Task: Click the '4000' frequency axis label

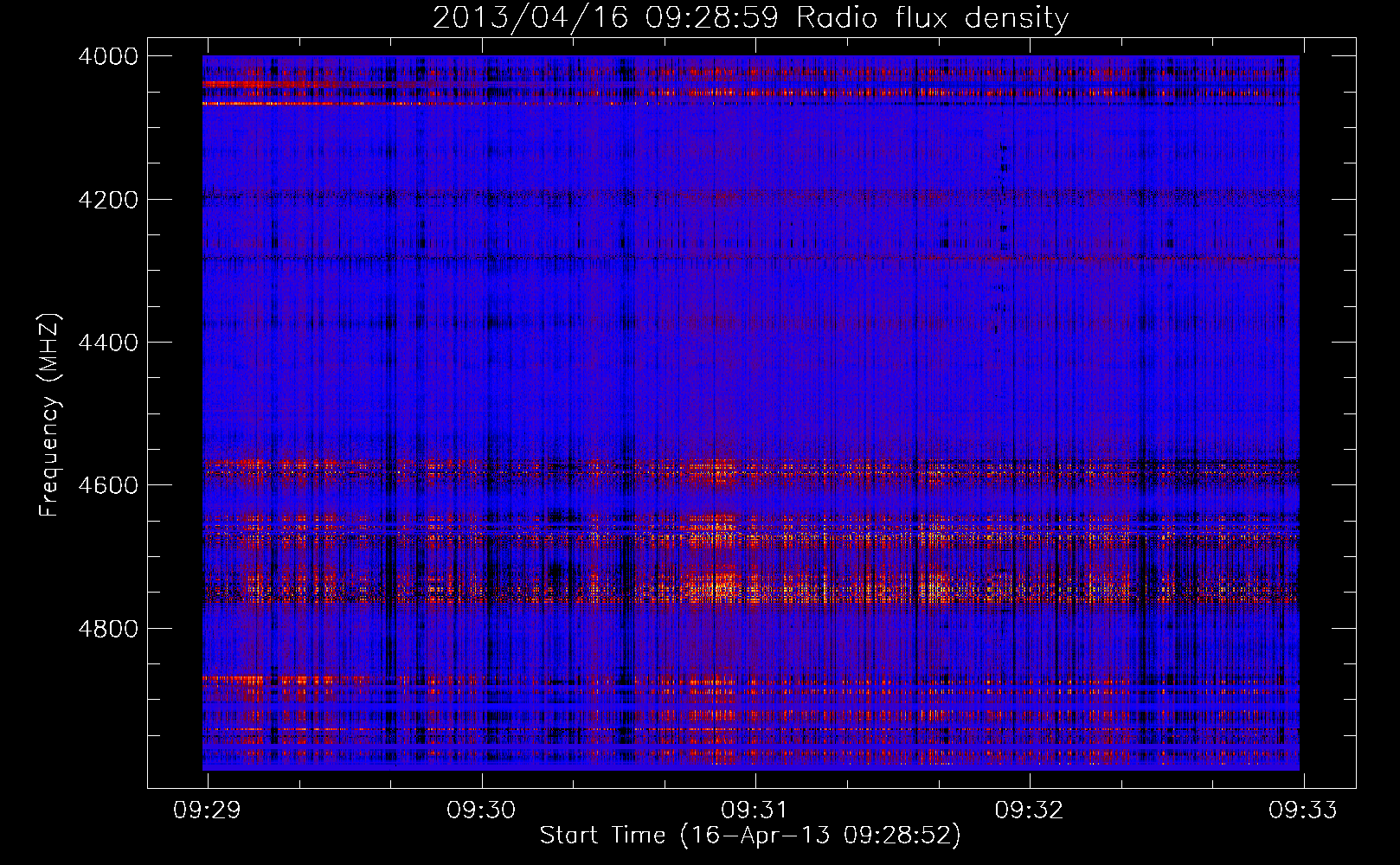Action: (108, 56)
